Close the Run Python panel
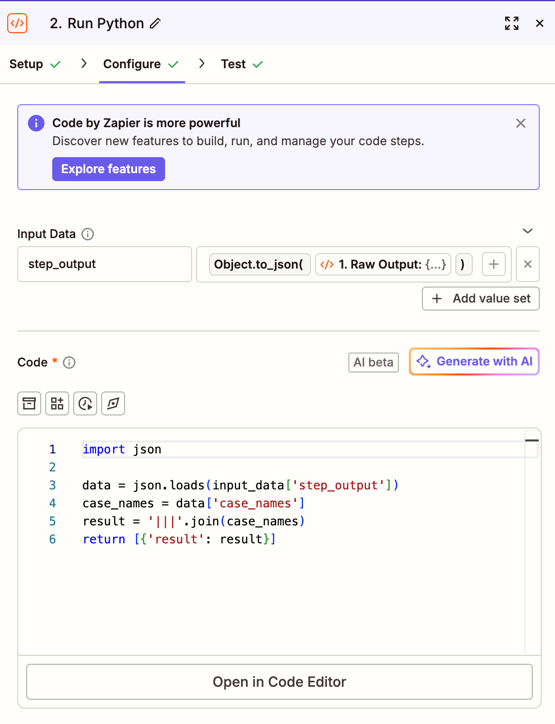 click(x=539, y=23)
